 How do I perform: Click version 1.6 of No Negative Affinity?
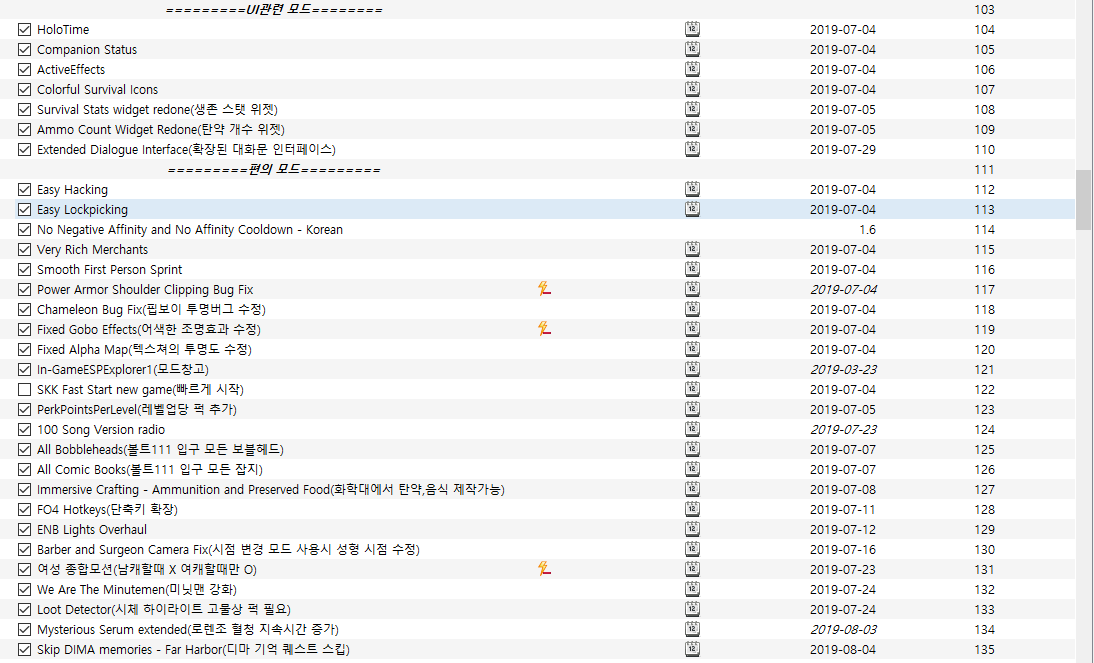coord(867,230)
